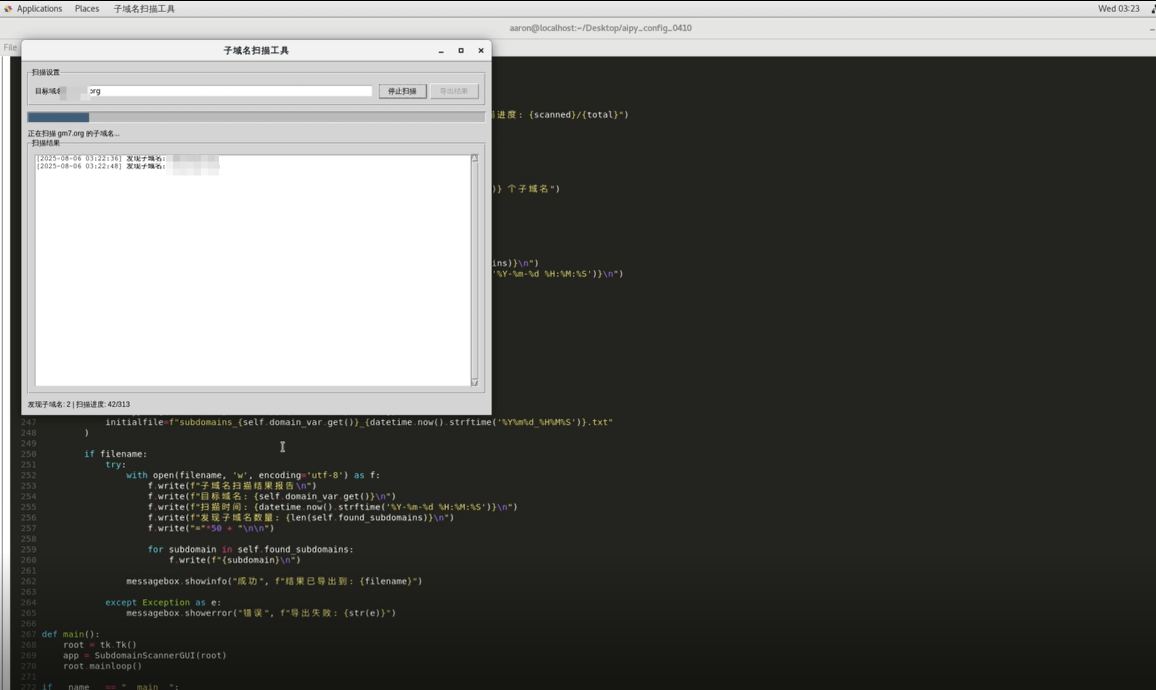
Task: Click the results scrollbar up arrow
Action: pyautogui.click(x=474, y=158)
